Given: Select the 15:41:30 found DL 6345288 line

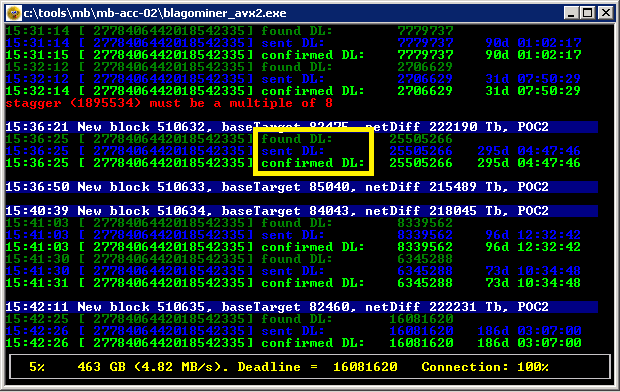Looking at the screenshot, I should pyautogui.click(x=230, y=259).
